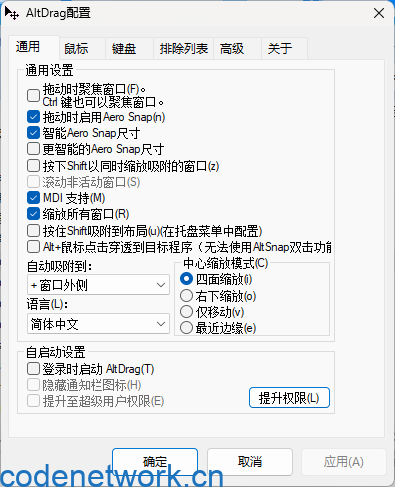Image resolution: width=395 pixels, height=487 pixels.
Task: Click the 取消 button
Action: 250,462
